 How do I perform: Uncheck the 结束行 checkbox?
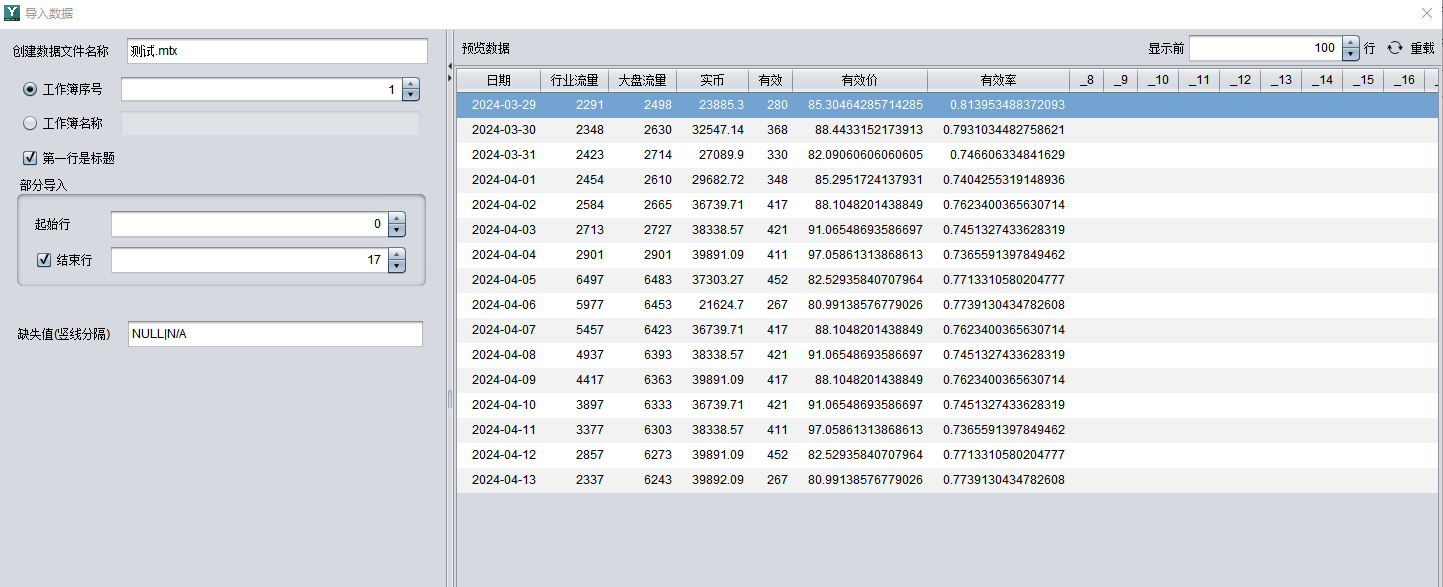click(x=44, y=260)
